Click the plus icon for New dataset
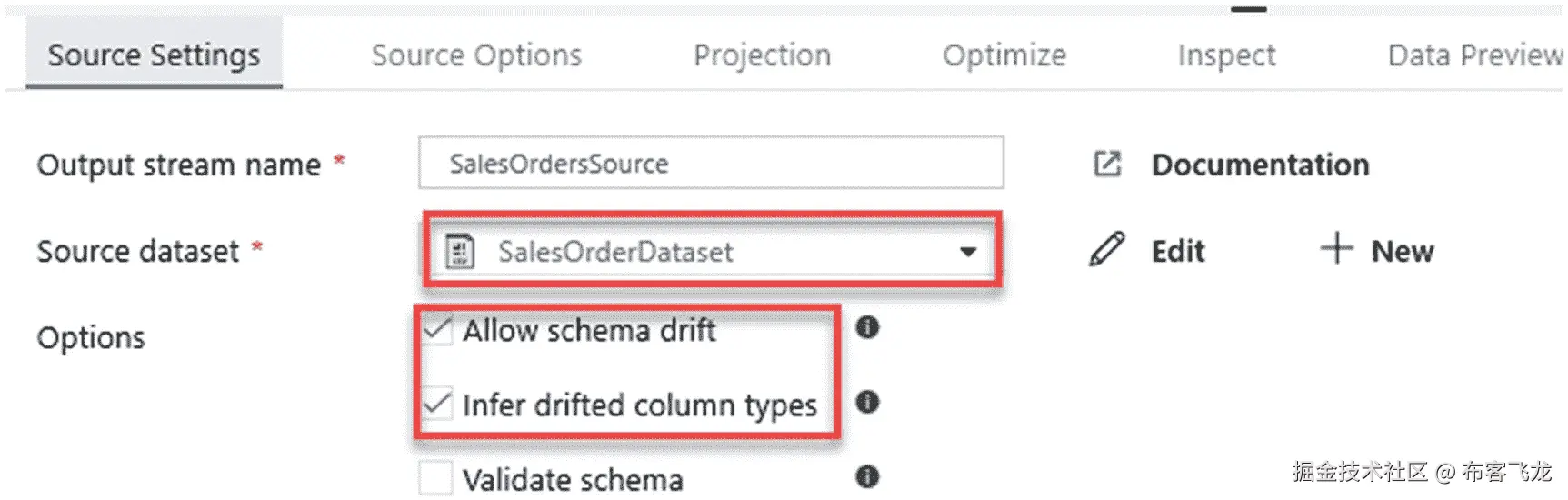 click(1336, 248)
